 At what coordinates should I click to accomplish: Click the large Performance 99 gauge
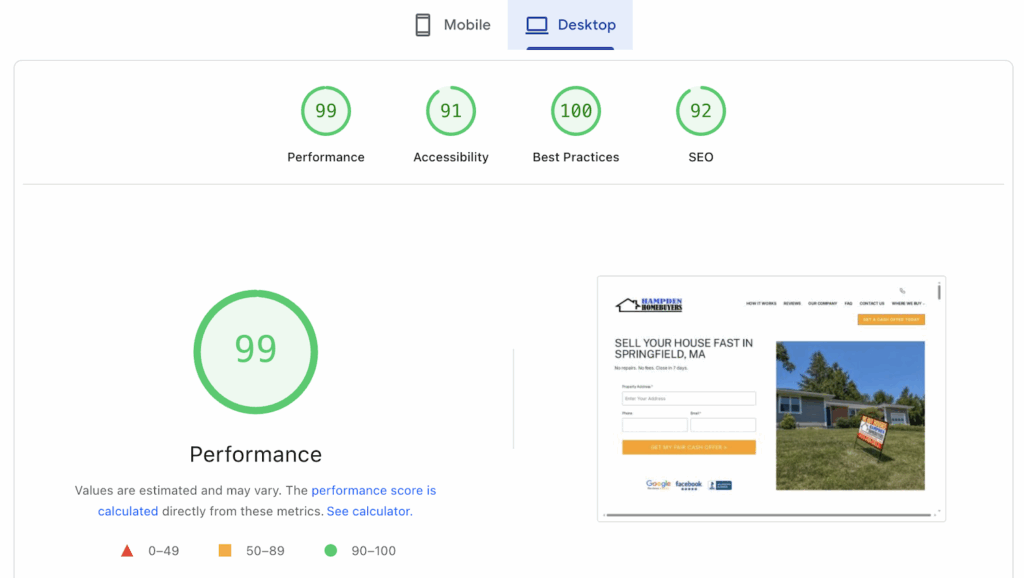pyautogui.click(x=255, y=351)
